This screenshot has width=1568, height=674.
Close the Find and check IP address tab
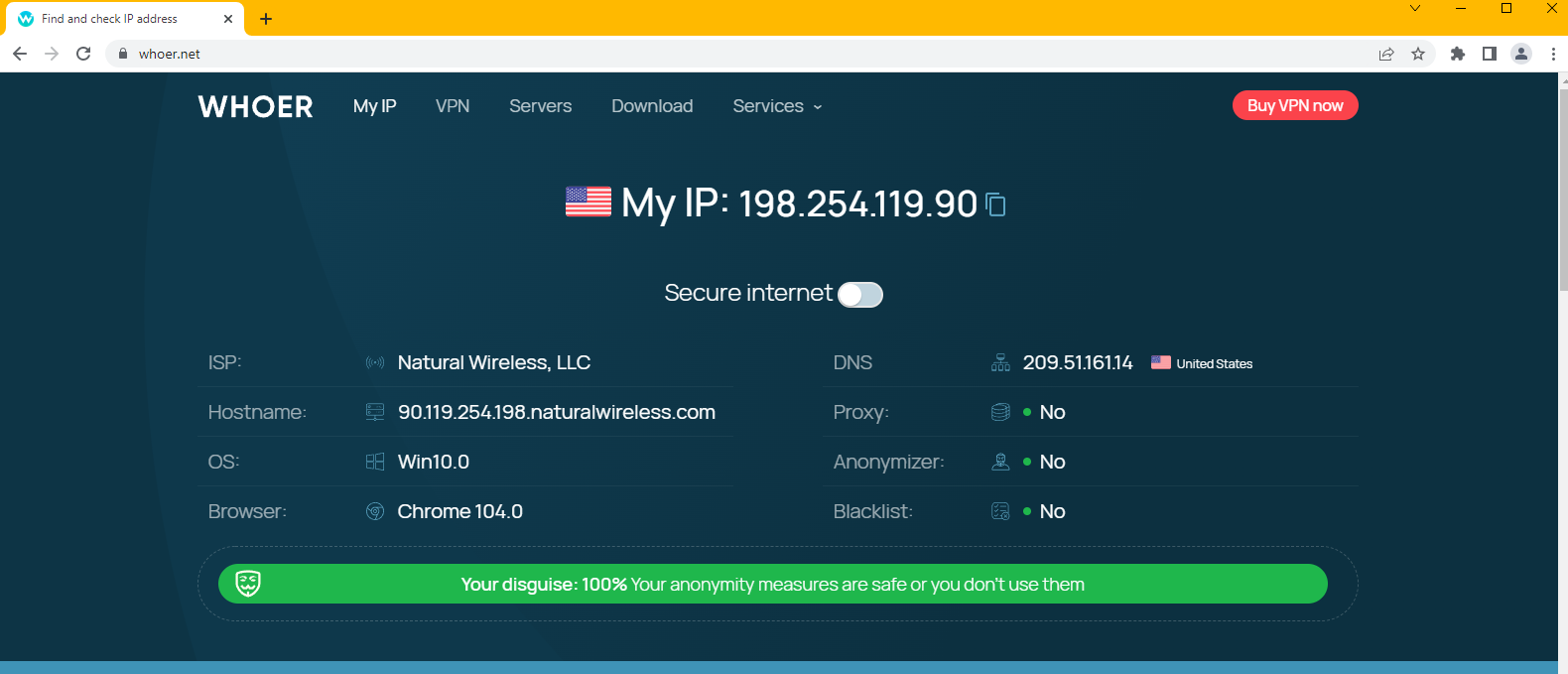228,19
